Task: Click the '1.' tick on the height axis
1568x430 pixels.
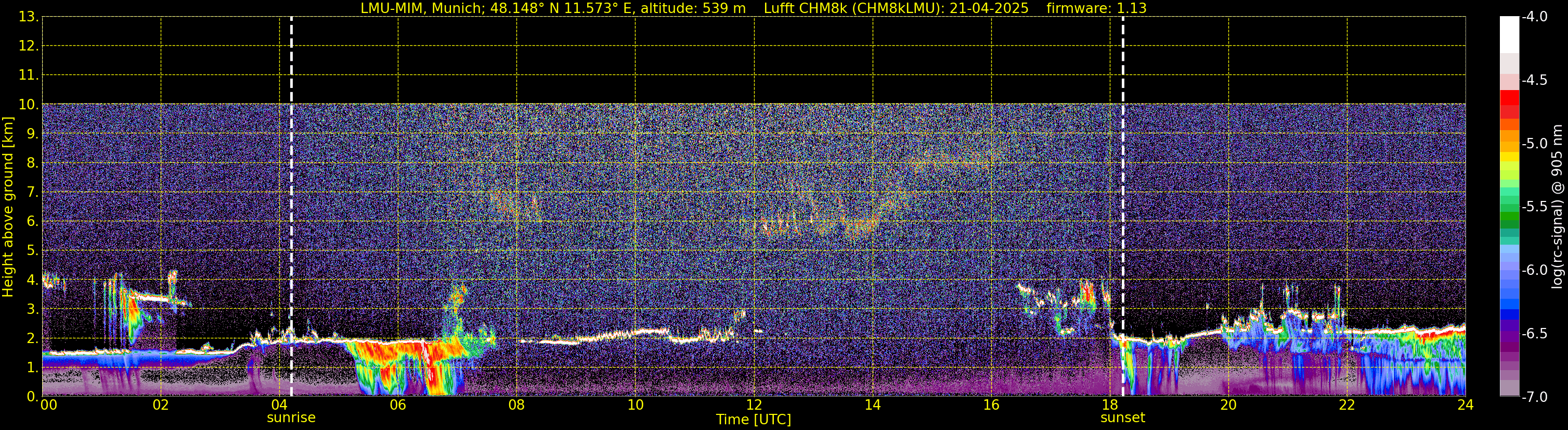Action: point(32,368)
